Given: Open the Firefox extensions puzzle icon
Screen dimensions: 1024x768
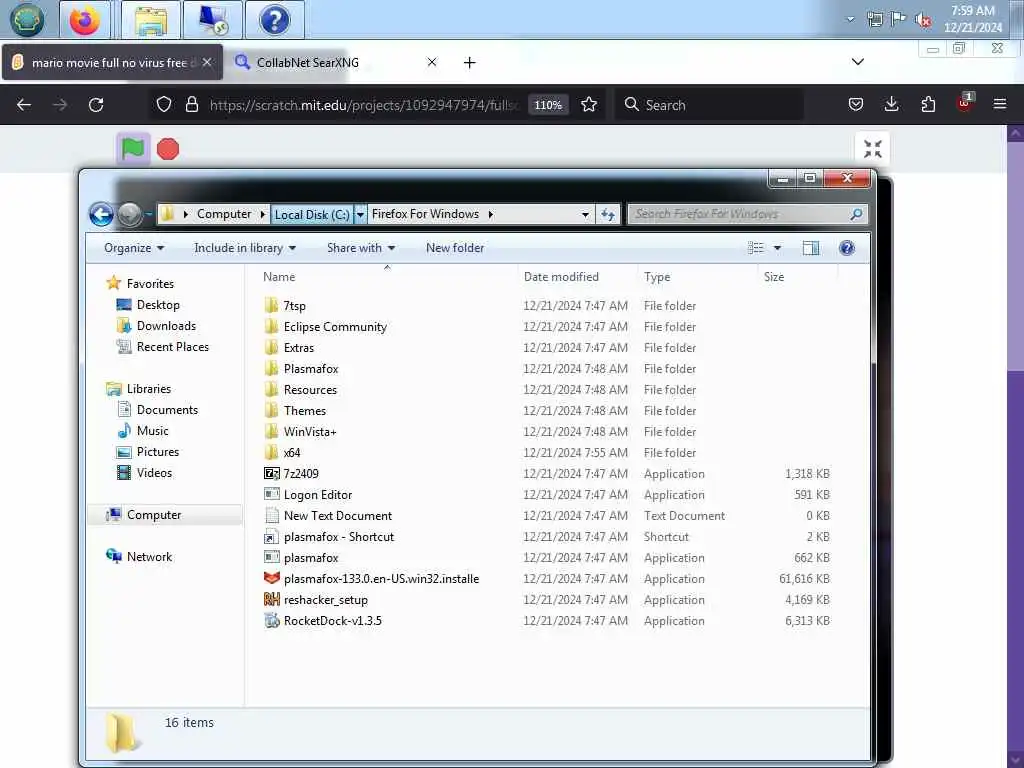Looking at the screenshot, I should tap(928, 104).
